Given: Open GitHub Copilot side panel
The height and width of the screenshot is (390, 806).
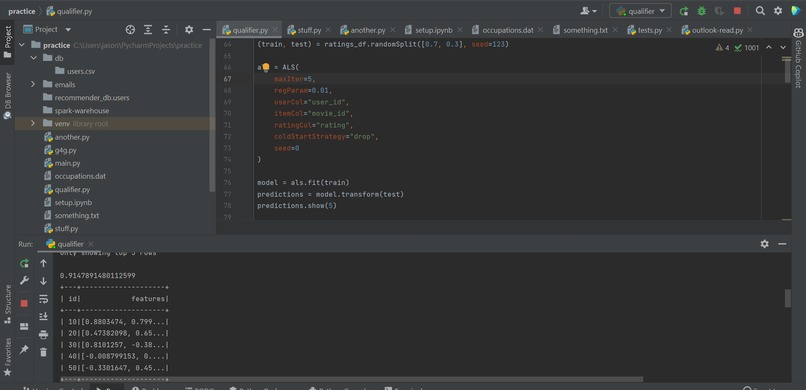Looking at the screenshot, I should click(x=798, y=58).
